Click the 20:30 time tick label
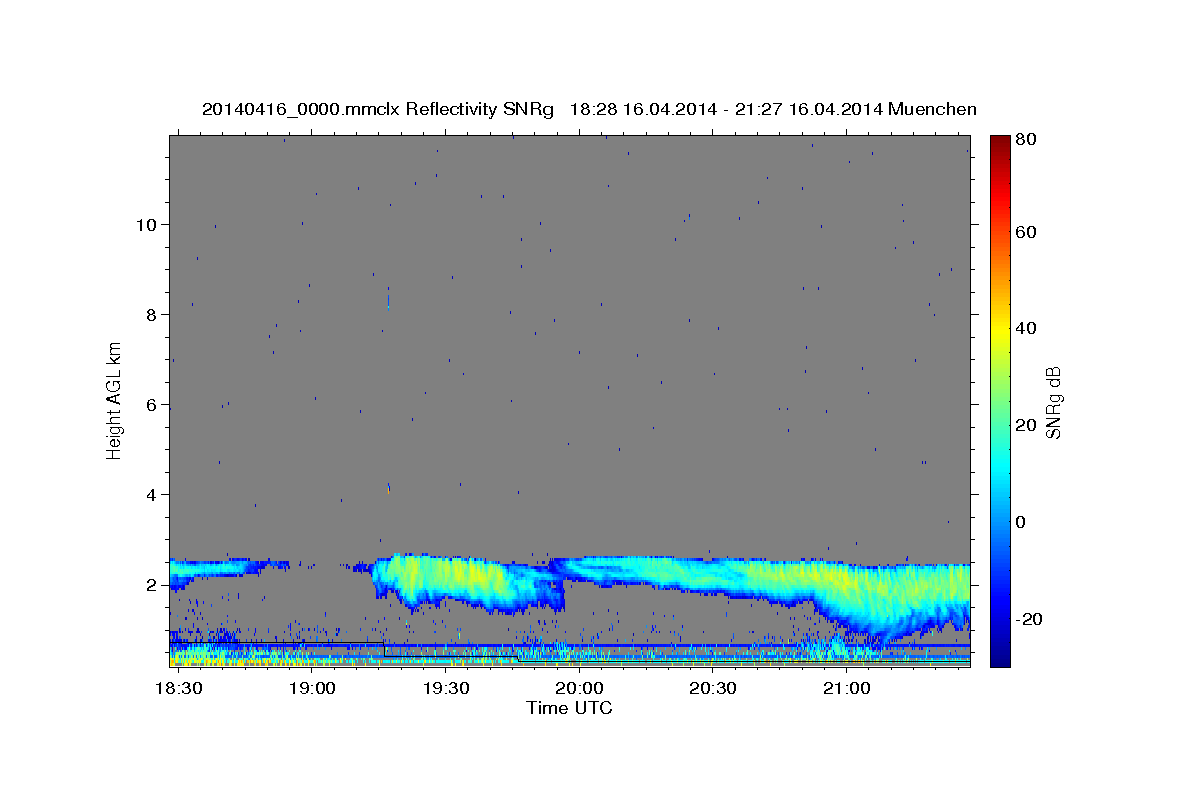 click(x=713, y=689)
